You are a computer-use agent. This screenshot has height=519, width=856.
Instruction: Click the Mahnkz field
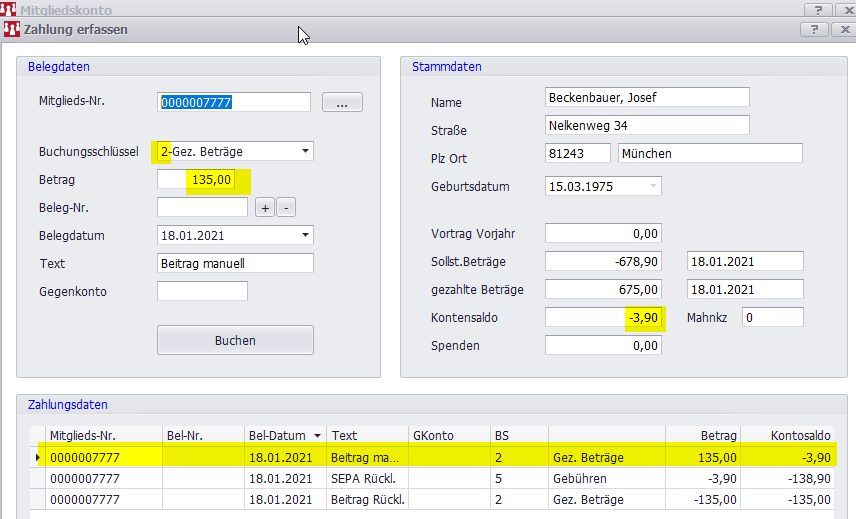[x=772, y=318]
